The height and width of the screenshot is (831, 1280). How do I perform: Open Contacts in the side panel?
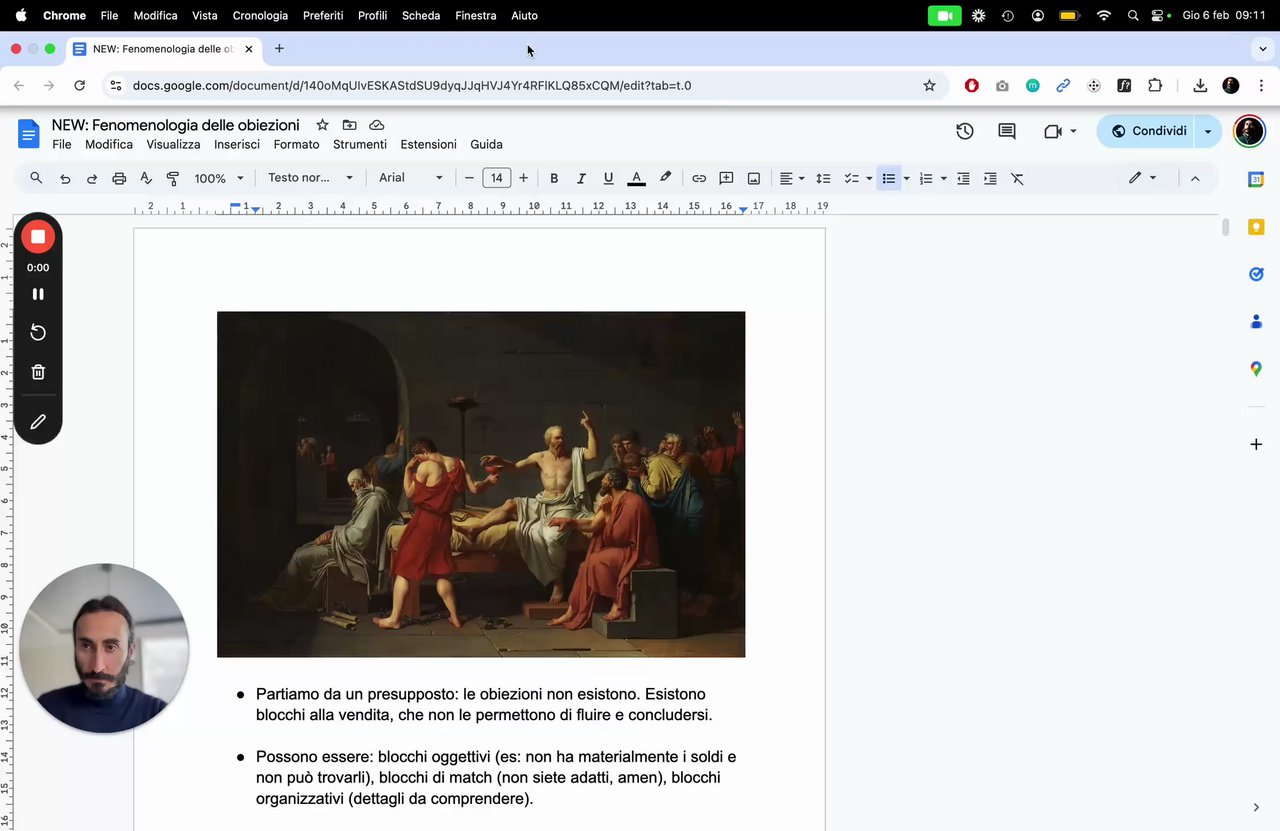pos(1256,321)
